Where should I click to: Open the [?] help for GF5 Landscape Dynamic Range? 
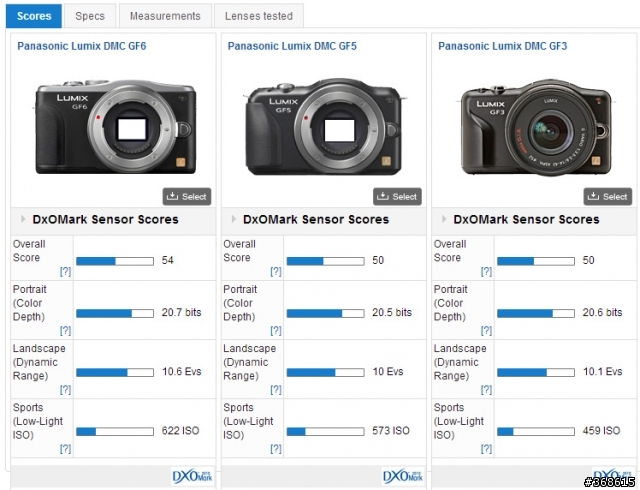(x=276, y=390)
